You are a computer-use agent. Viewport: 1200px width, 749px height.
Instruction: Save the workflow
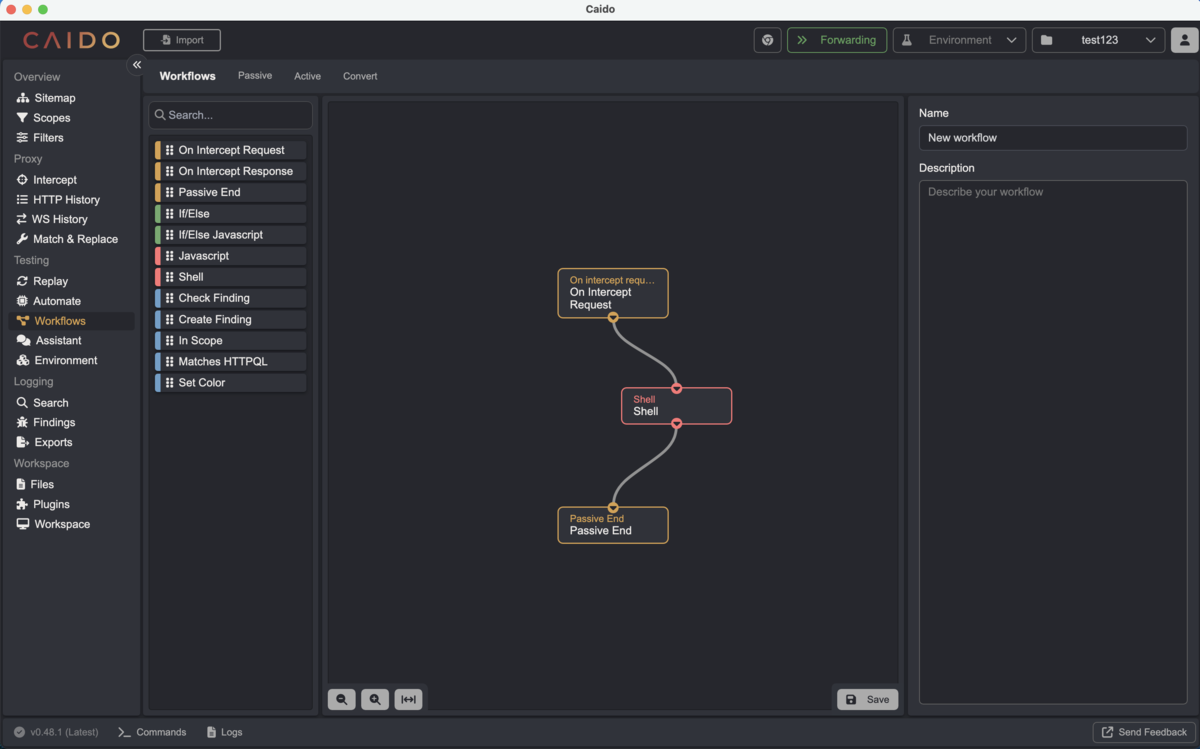867,699
